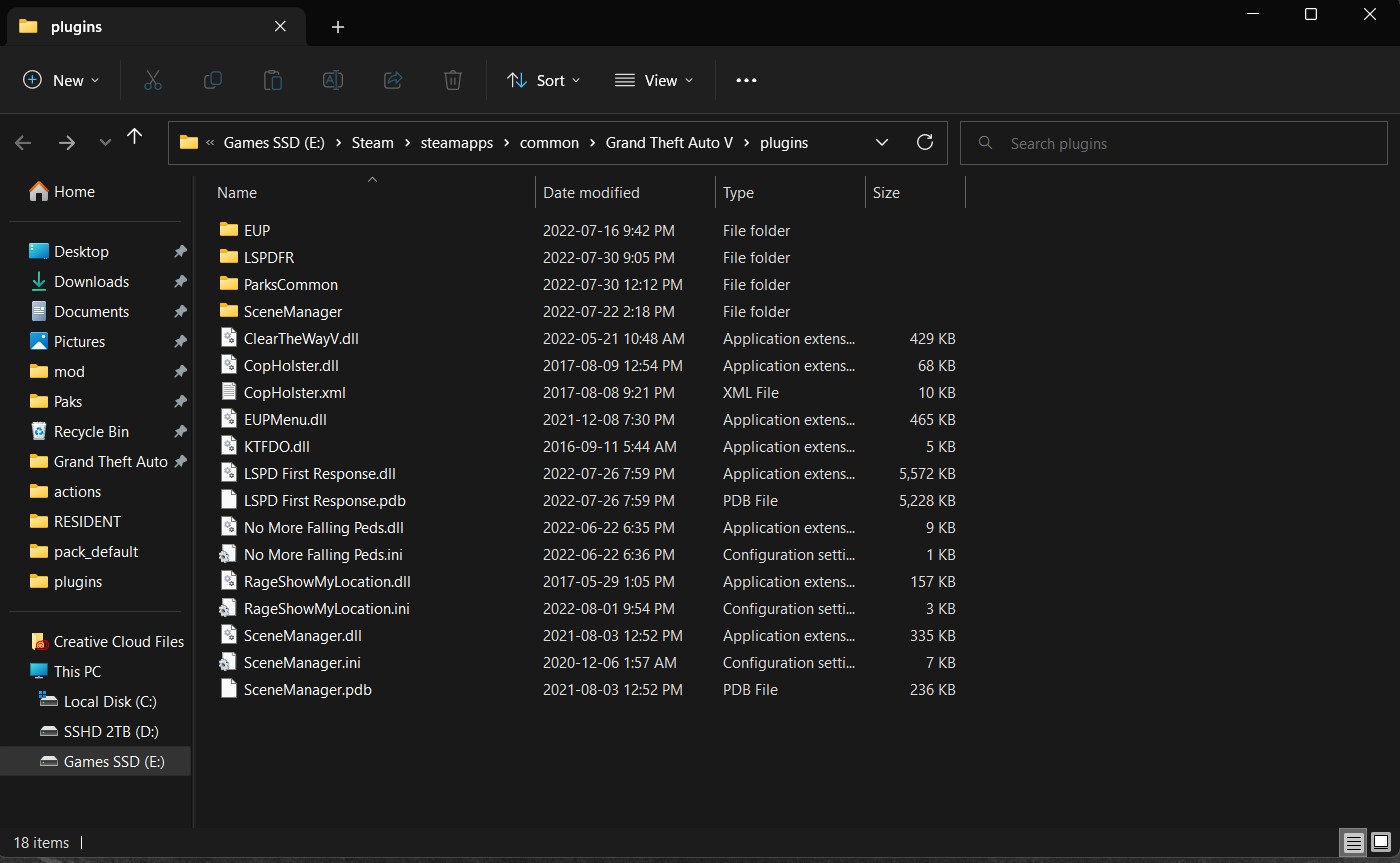The height and width of the screenshot is (863, 1400).
Task: Show address bar history dropdown
Action: [882, 142]
